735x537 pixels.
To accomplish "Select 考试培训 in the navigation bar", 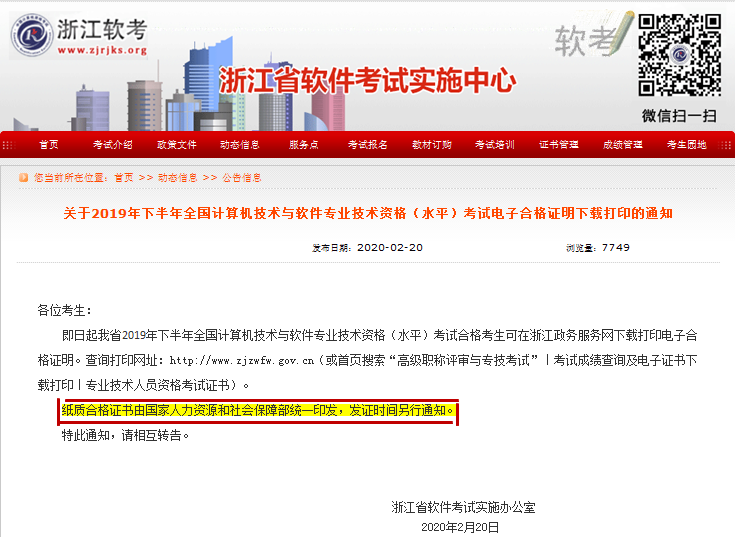I will (495, 145).
